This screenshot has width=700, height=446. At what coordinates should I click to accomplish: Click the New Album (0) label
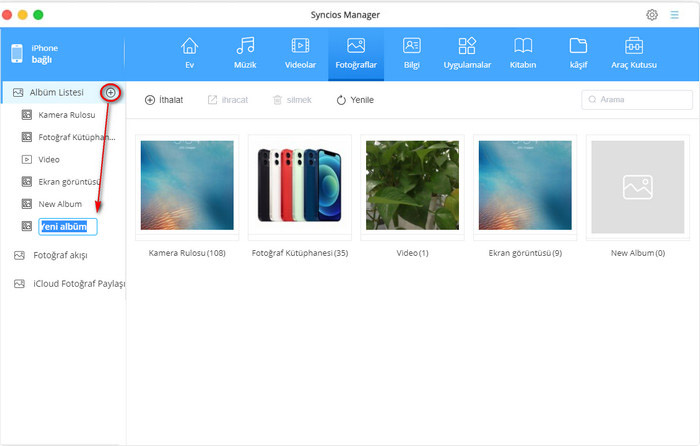638,253
